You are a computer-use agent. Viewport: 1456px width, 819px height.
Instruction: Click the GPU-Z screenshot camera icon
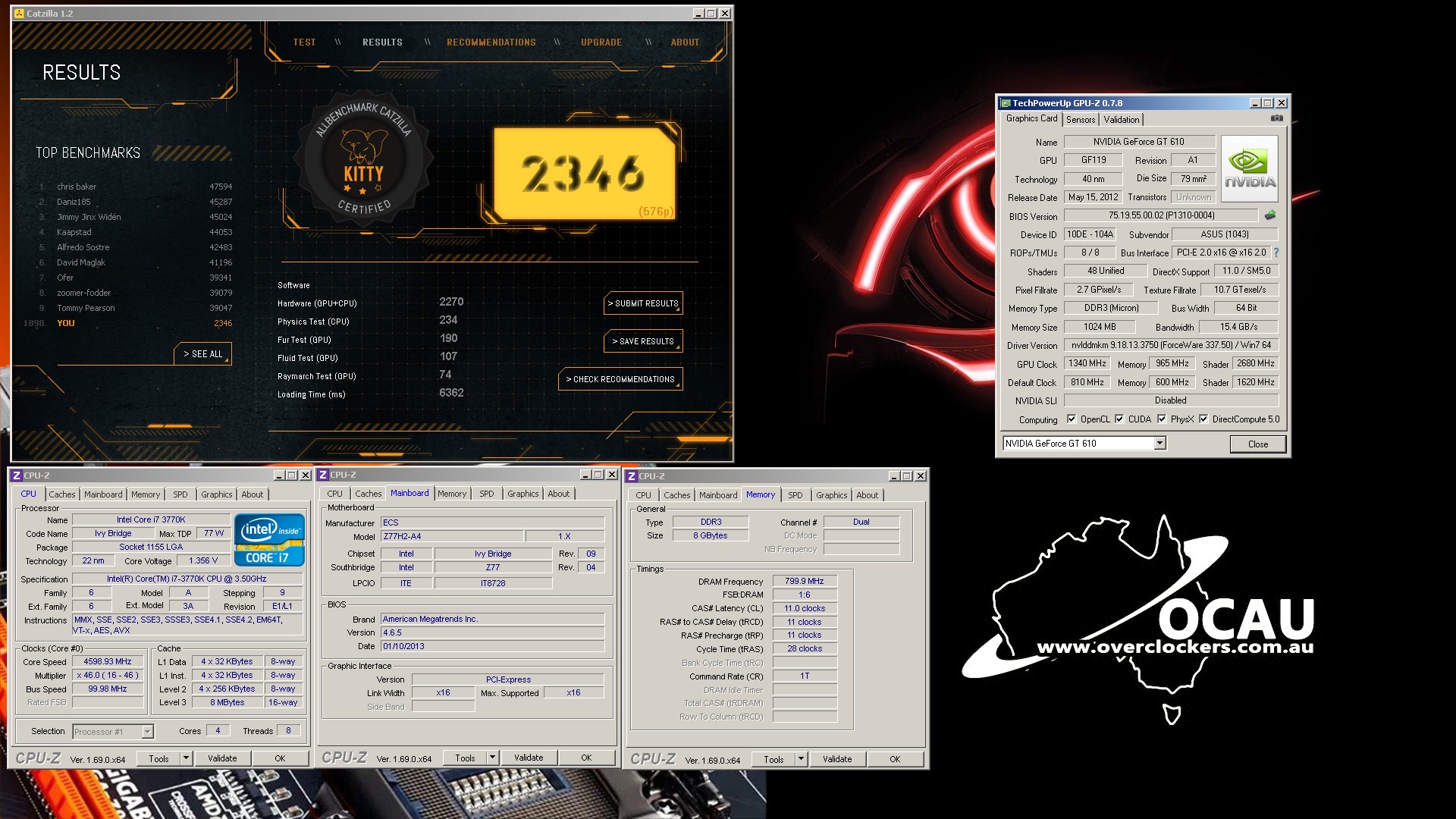tap(1276, 118)
